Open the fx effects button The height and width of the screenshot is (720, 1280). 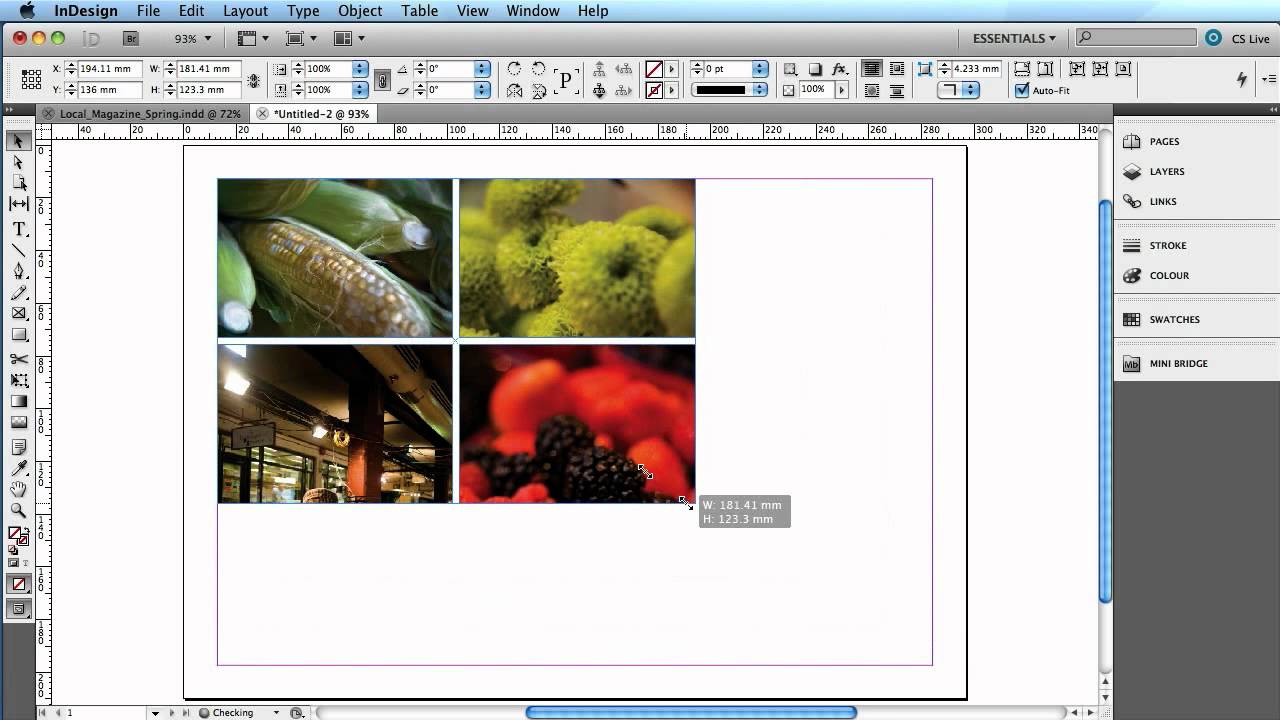click(x=840, y=69)
